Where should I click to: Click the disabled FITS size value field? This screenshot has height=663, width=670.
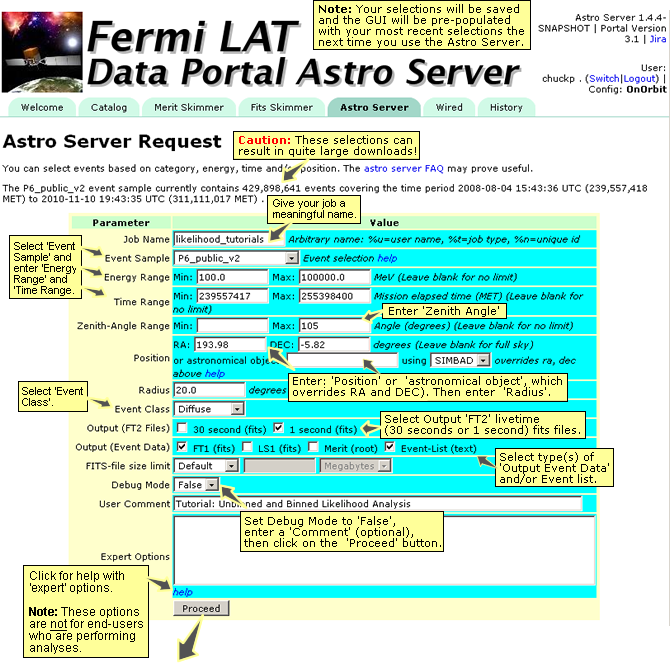[x=279, y=466]
